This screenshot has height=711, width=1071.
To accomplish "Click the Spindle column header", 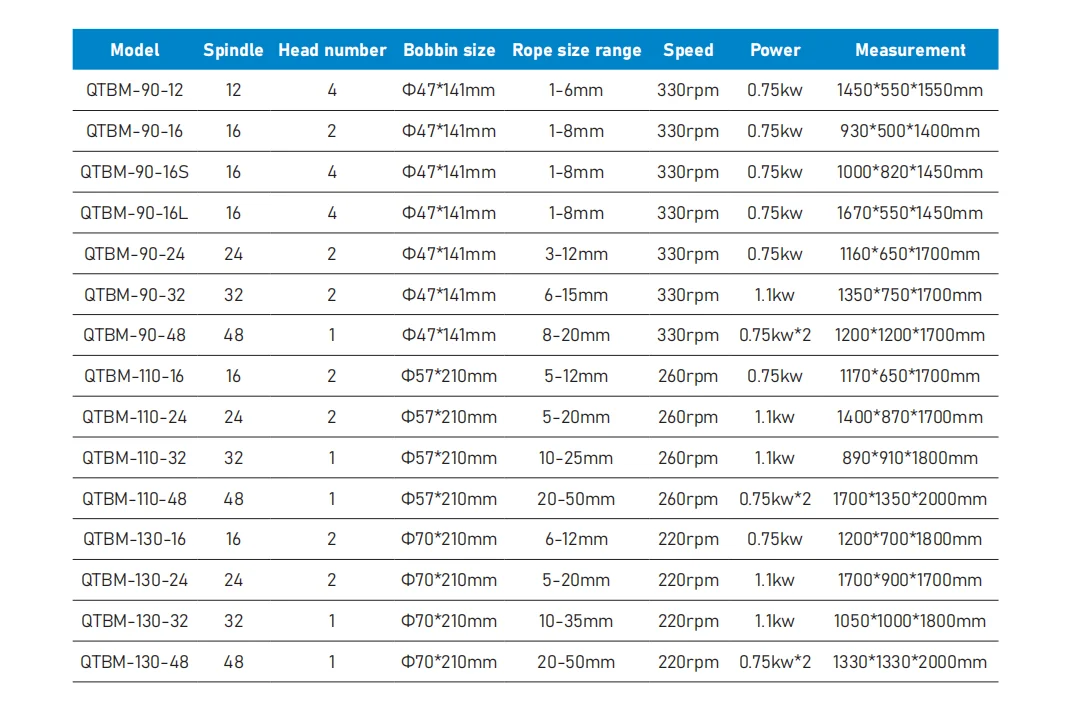I will (233, 50).
